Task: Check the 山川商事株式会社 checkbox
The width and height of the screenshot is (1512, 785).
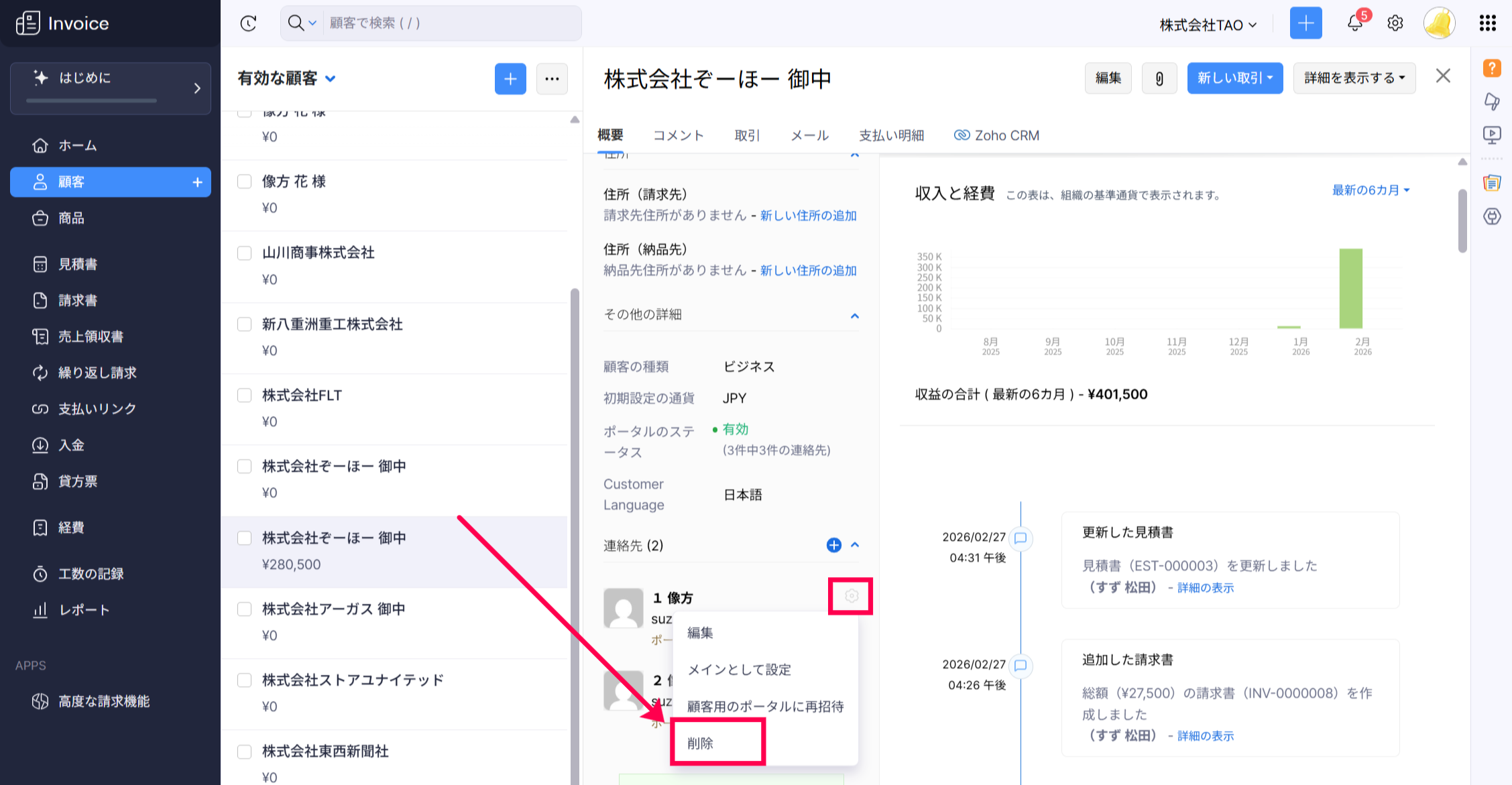Action: pos(245,253)
